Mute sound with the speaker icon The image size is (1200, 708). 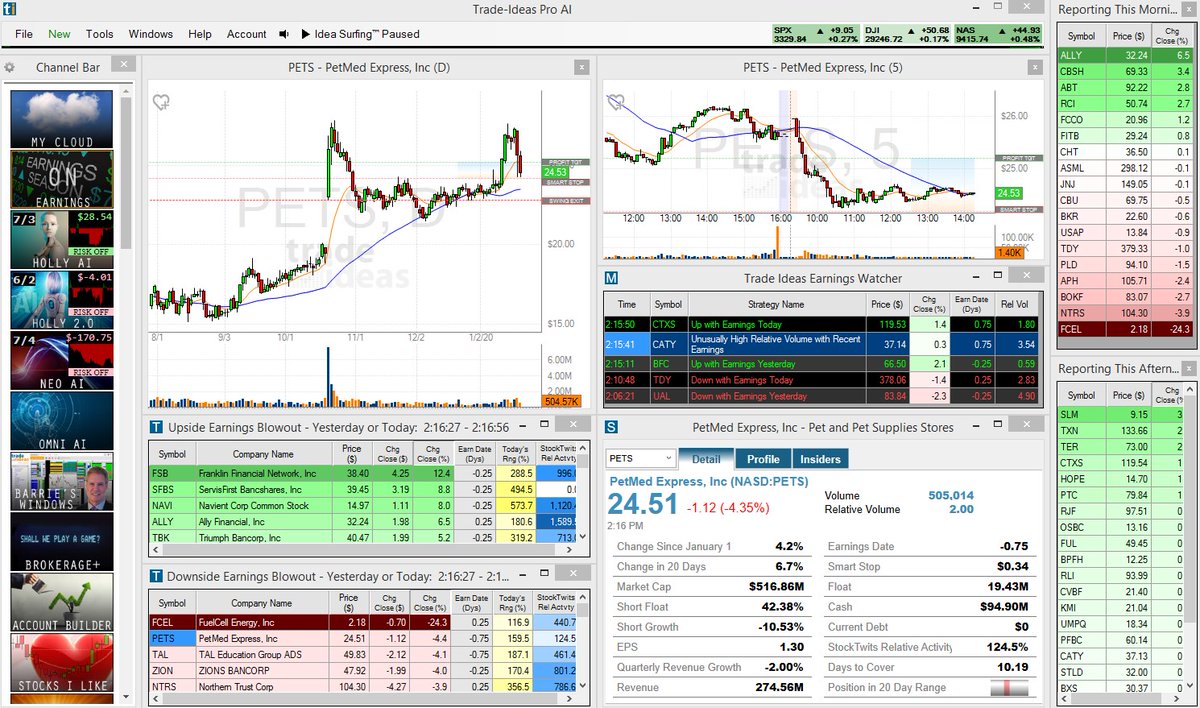[x=284, y=34]
